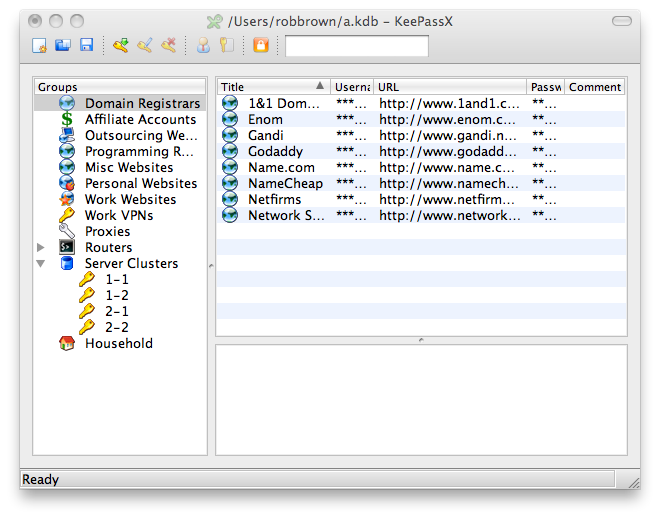This screenshot has width=660, height=519.
Task: Select the 1&1 Dom... entry
Action: coord(421,103)
